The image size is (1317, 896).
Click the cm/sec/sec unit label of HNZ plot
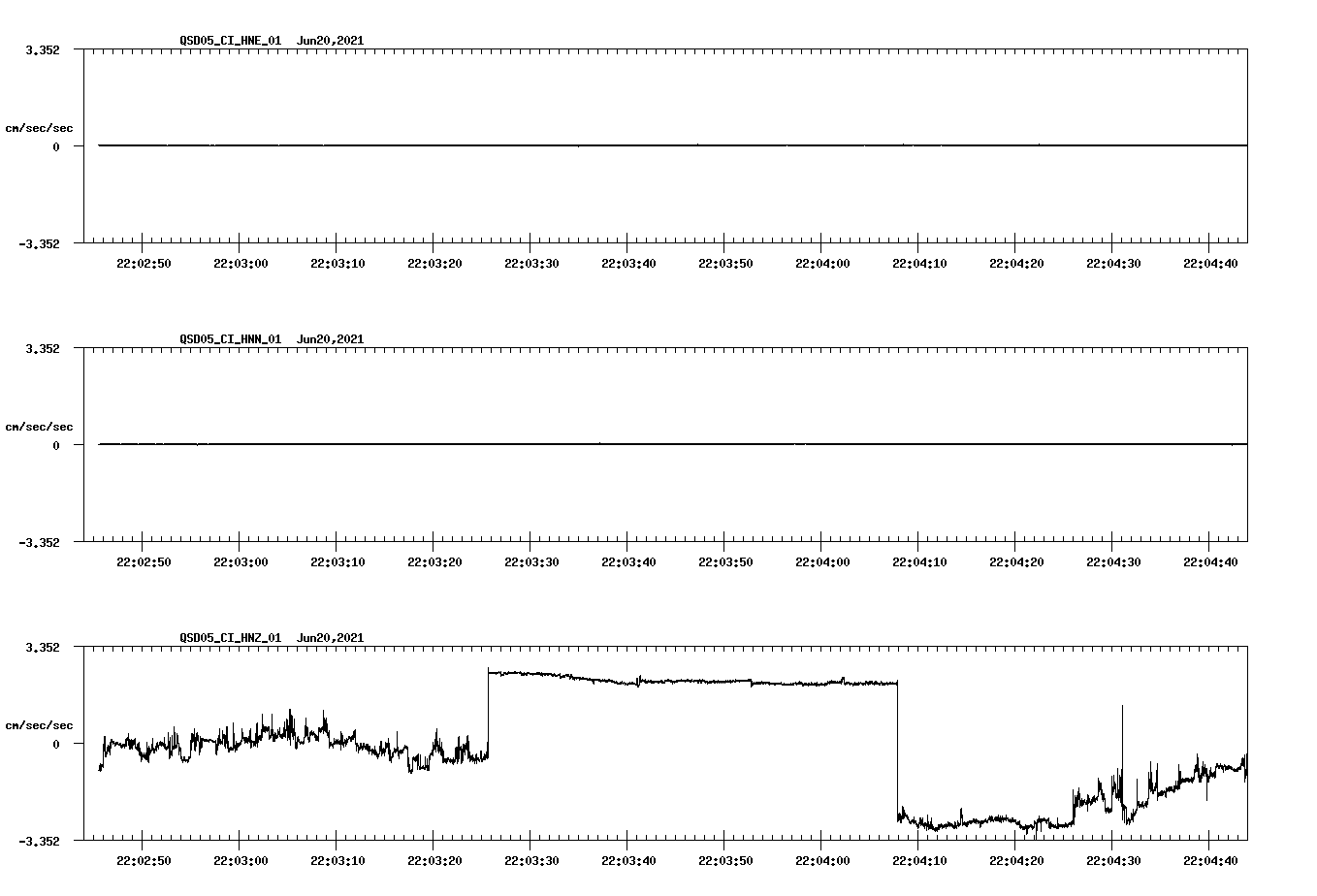click(39, 725)
